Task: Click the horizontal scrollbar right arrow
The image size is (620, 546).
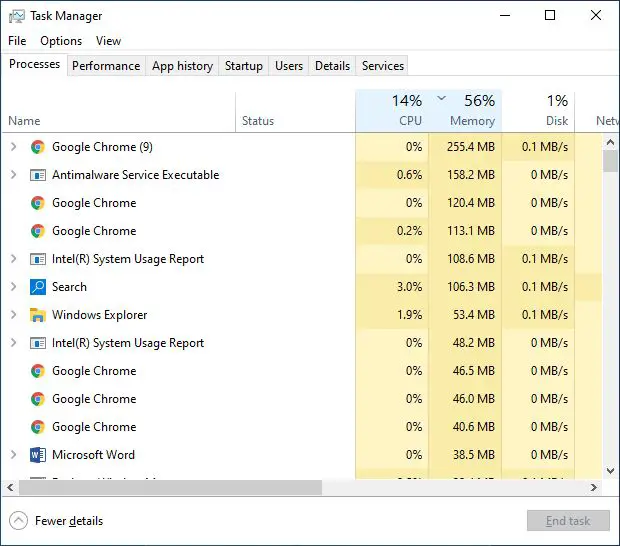Action: pos(594,488)
